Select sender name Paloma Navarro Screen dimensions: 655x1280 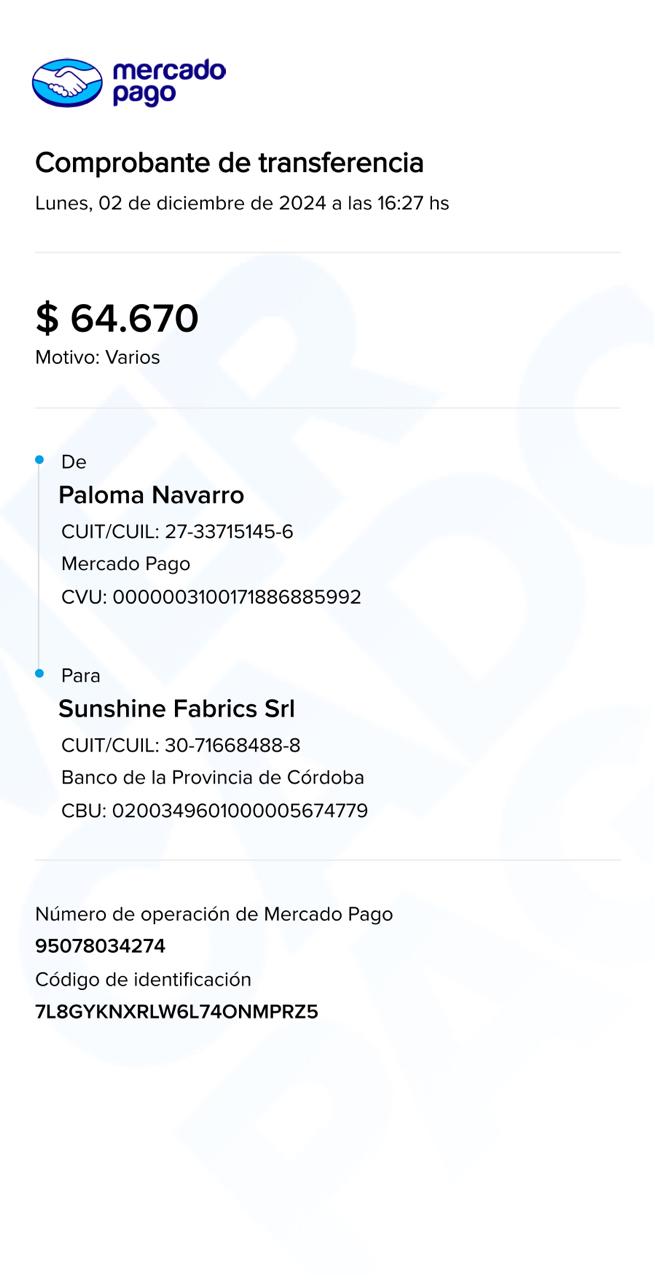click(151, 495)
